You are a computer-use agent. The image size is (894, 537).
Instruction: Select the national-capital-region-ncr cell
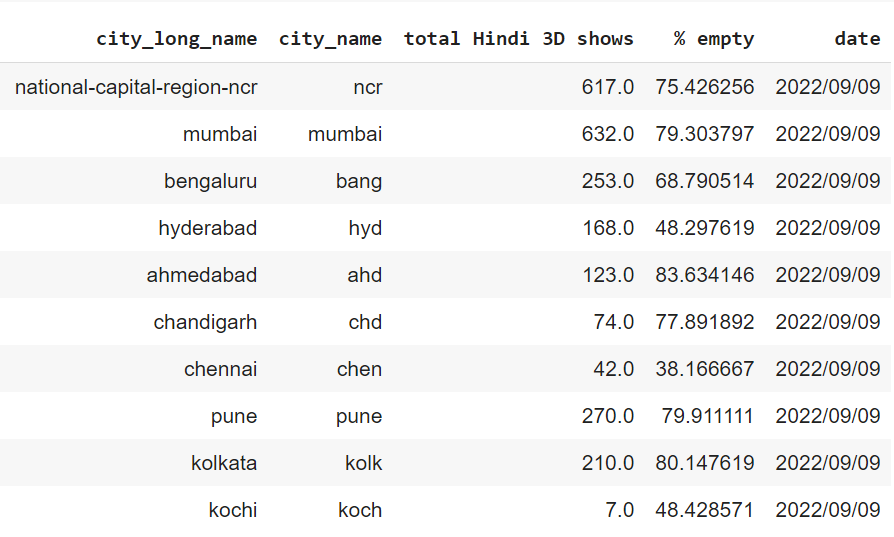pyautogui.click(x=136, y=87)
